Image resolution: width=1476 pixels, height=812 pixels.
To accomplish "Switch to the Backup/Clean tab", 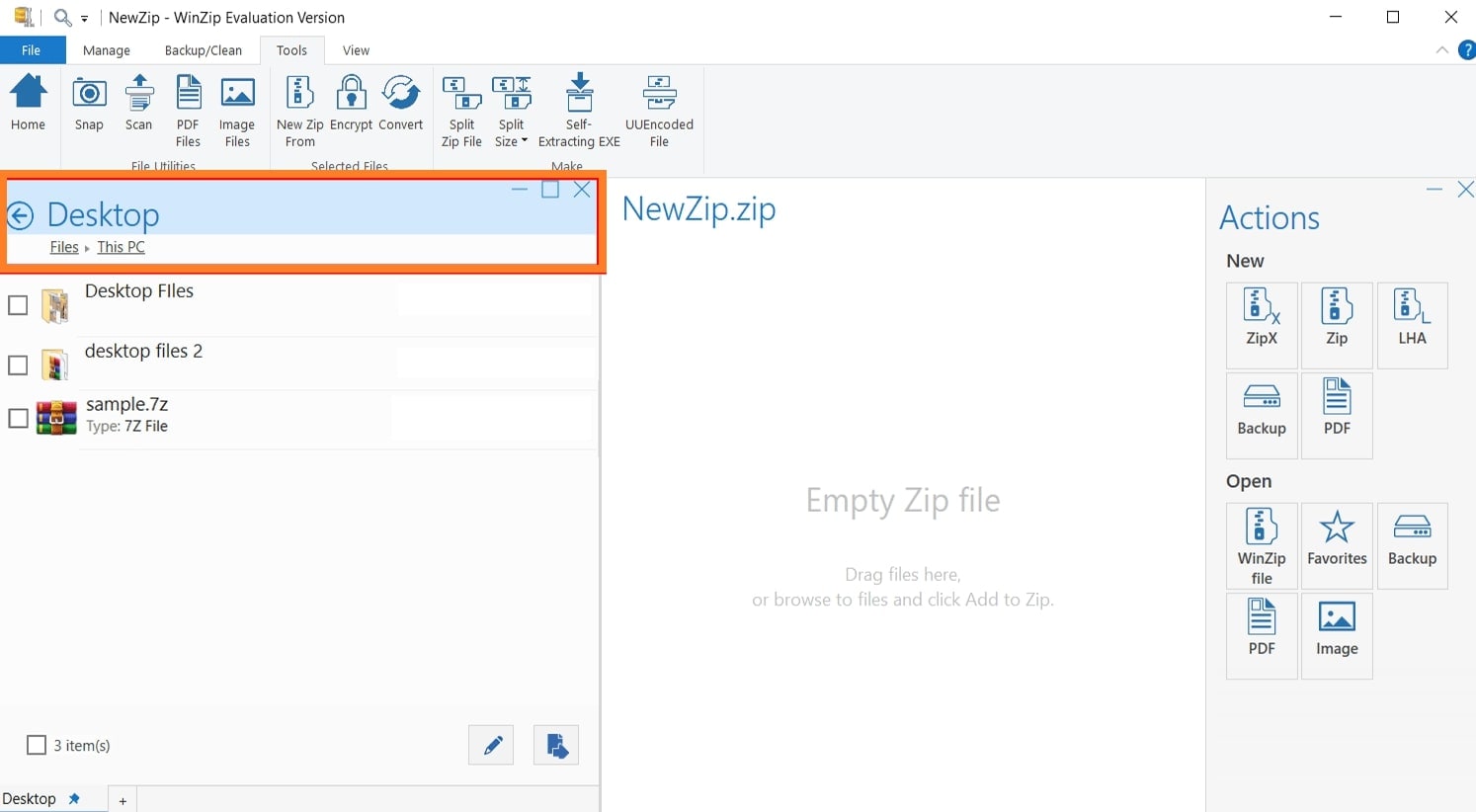I will point(204,50).
